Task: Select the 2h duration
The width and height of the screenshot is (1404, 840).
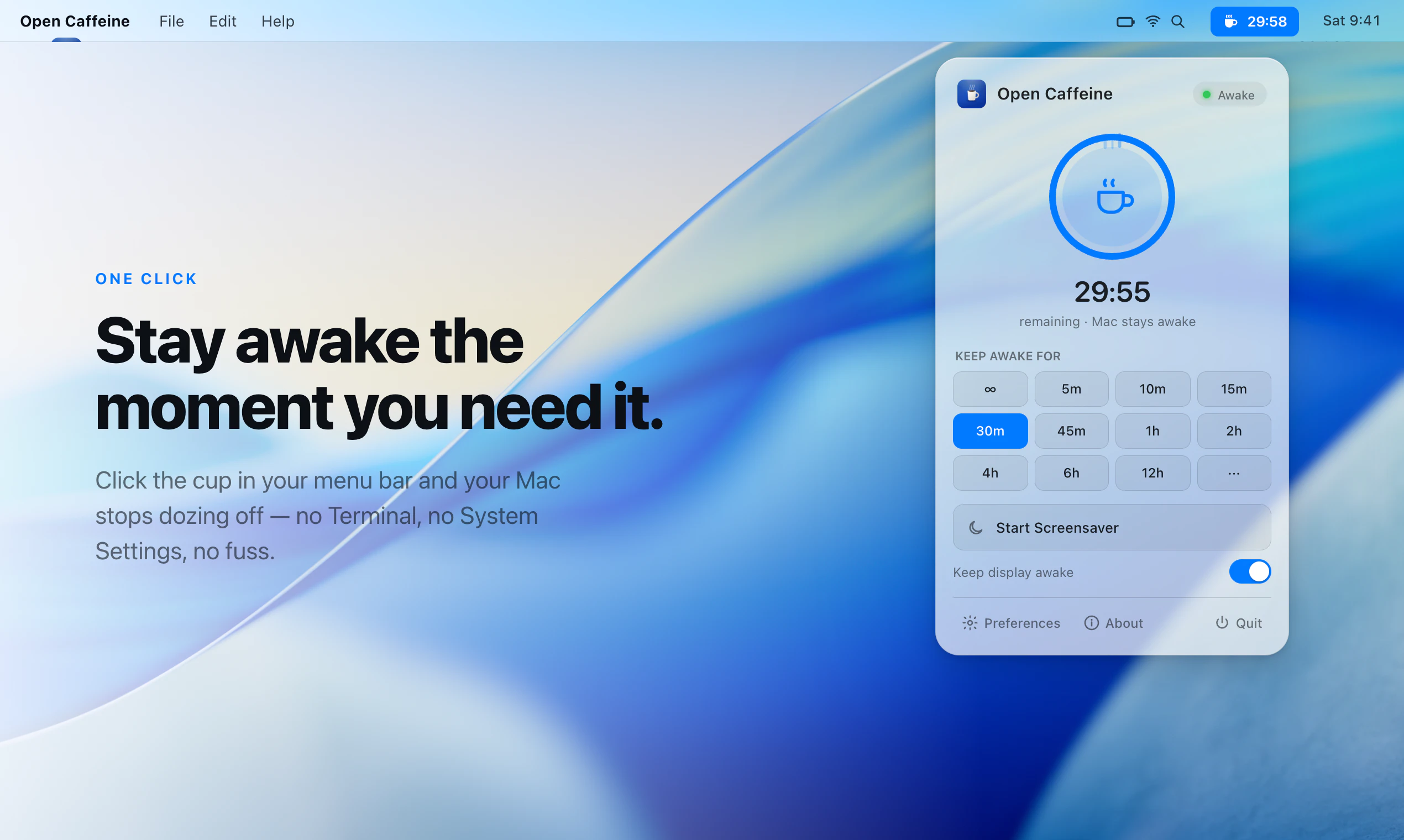Action: coord(1234,431)
